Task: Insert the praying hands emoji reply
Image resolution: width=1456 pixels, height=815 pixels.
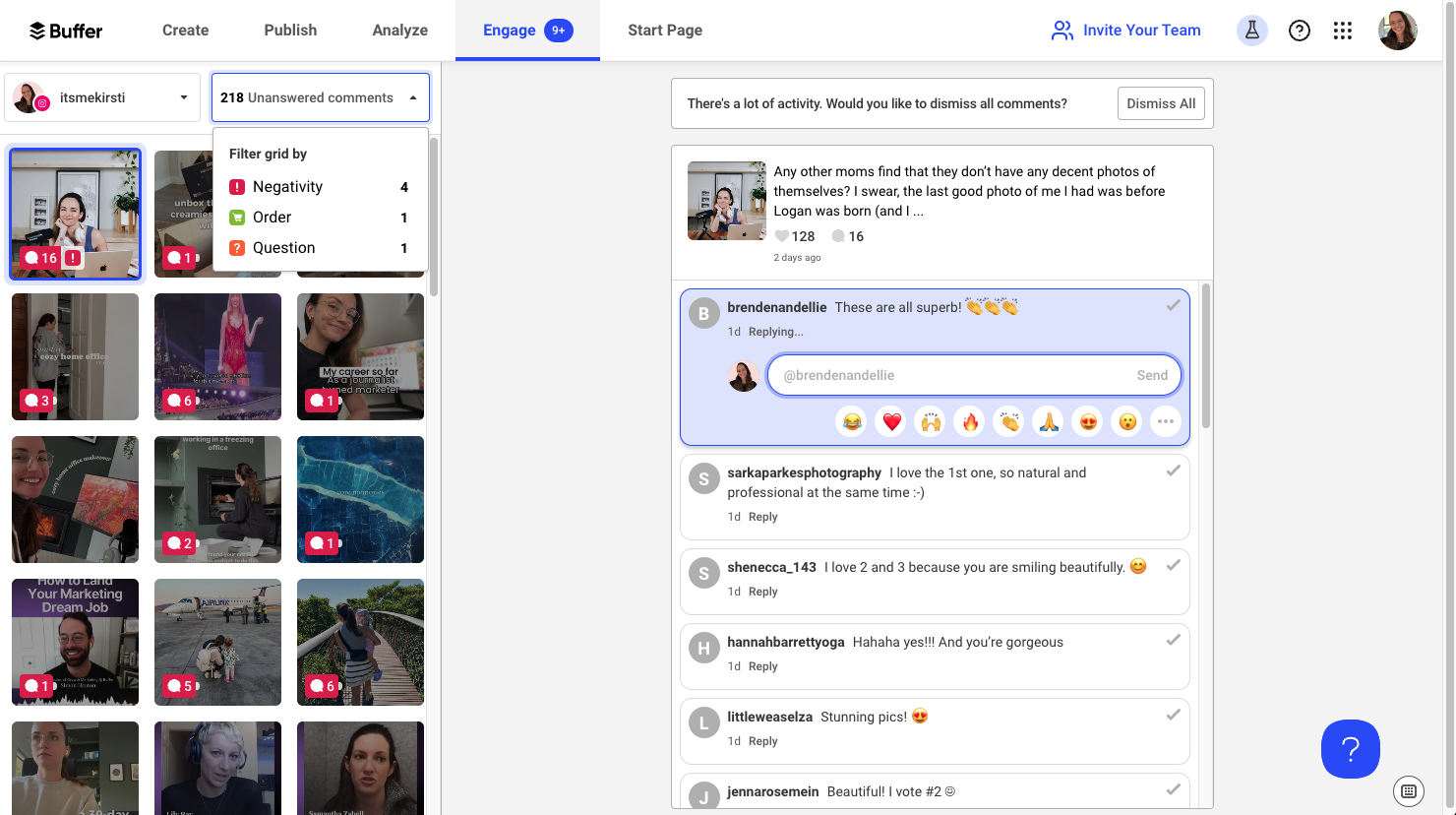Action: (1049, 422)
